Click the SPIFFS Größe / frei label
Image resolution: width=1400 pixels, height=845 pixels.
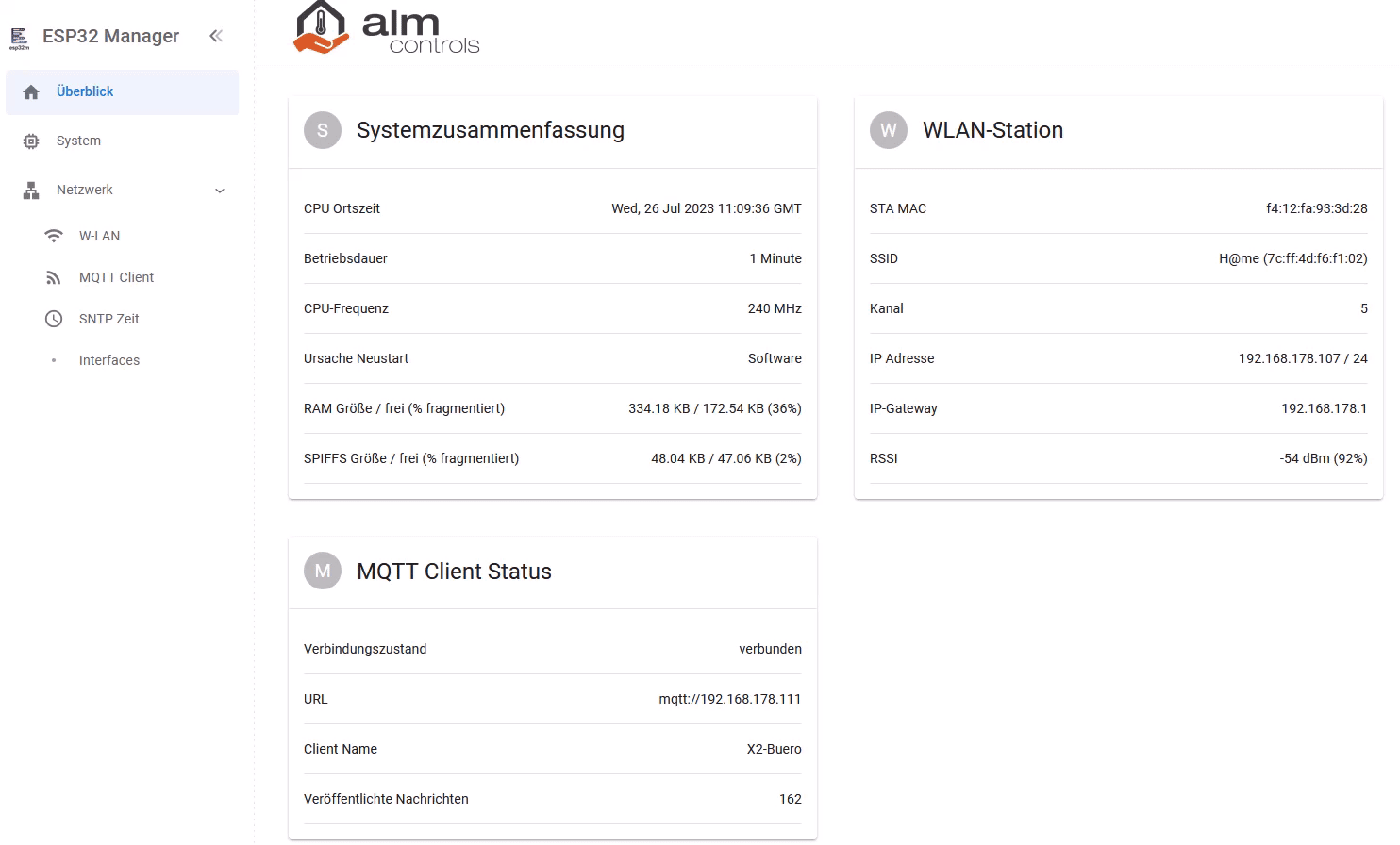pos(411,458)
